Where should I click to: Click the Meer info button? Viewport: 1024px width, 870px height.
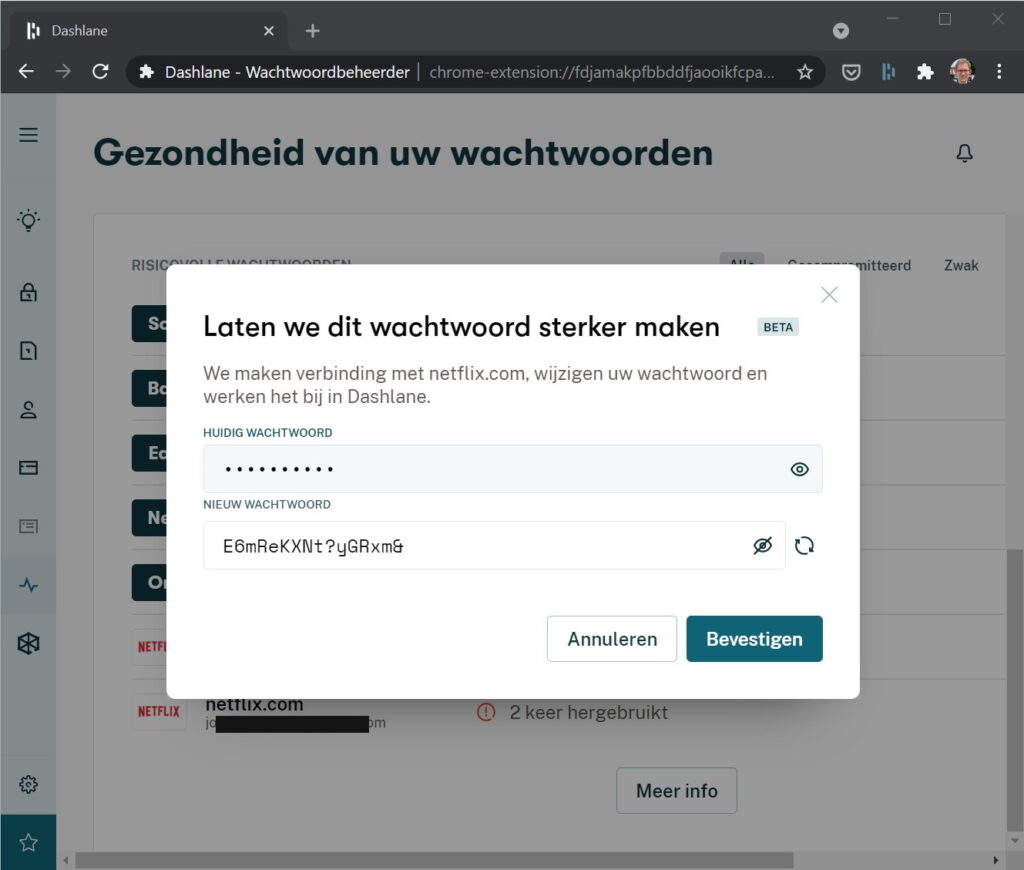[x=677, y=791]
